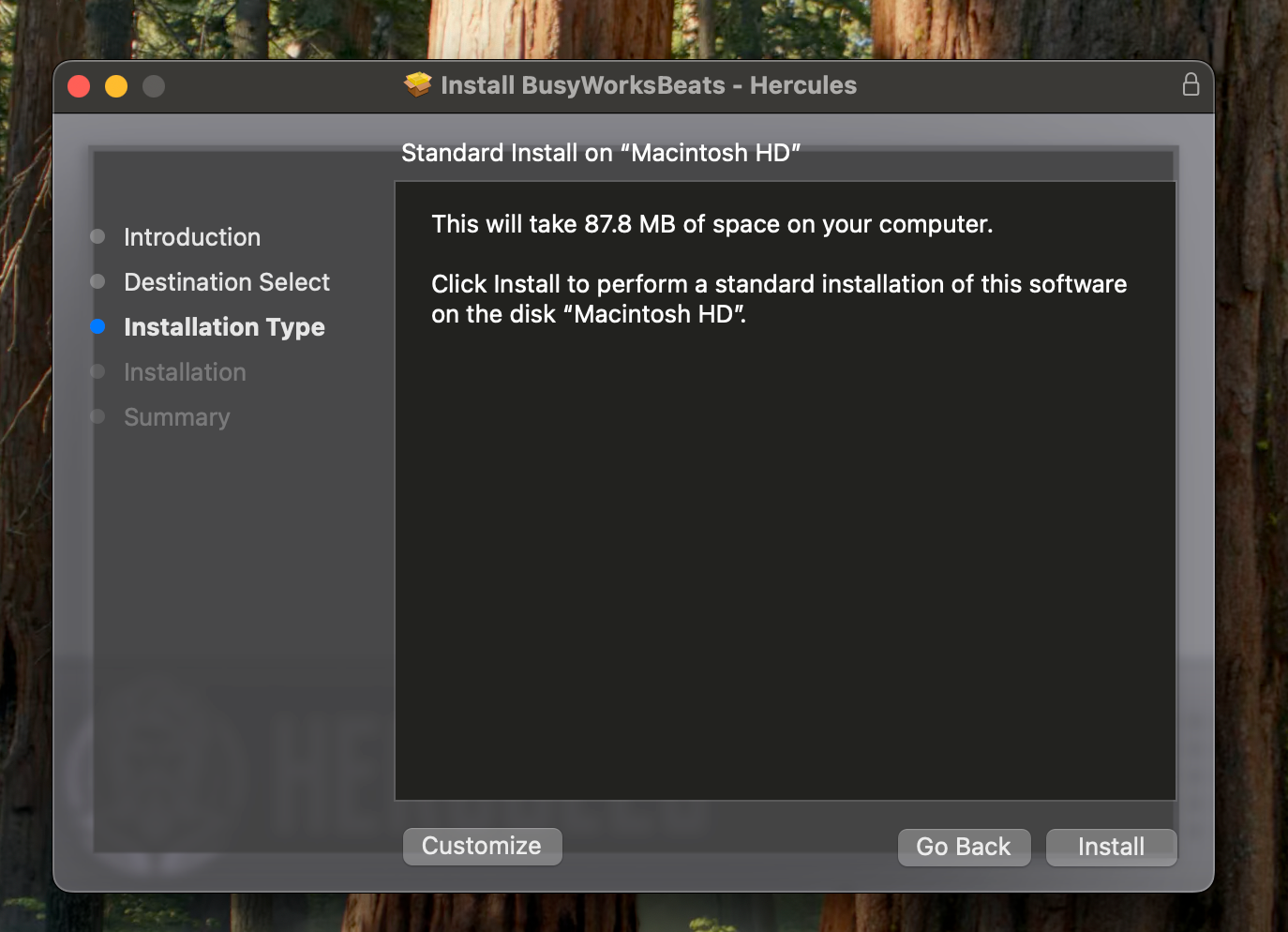The width and height of the screenshot is (1288, 932).
Task: Select the Introduction step in sidebar
Action: [192, 237]
